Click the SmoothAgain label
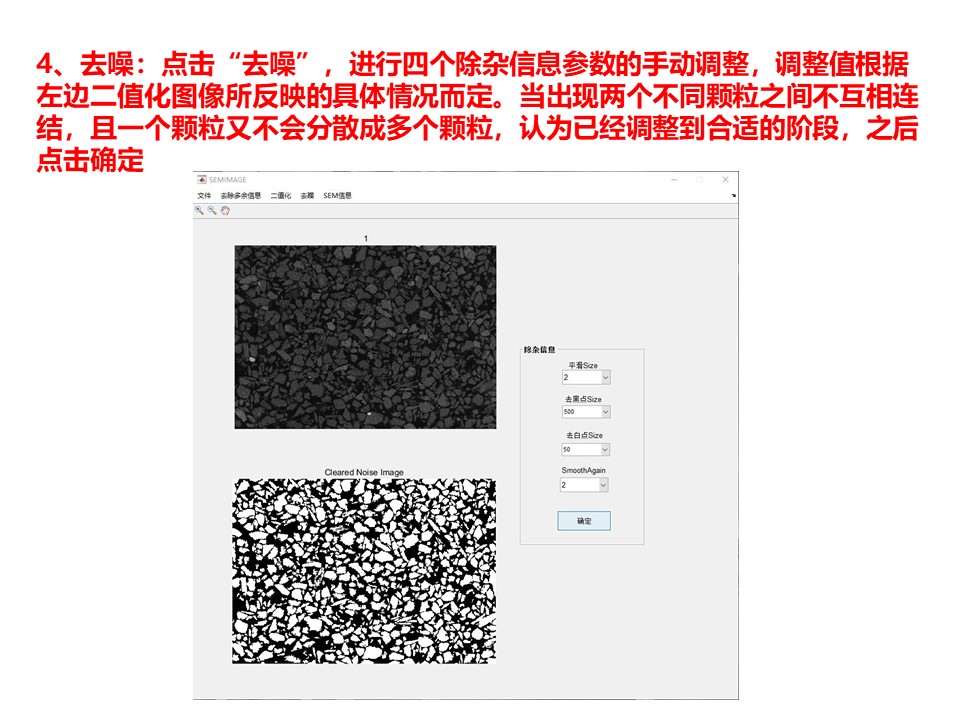This screenshot has width=960, height=720. pos(583,470)
